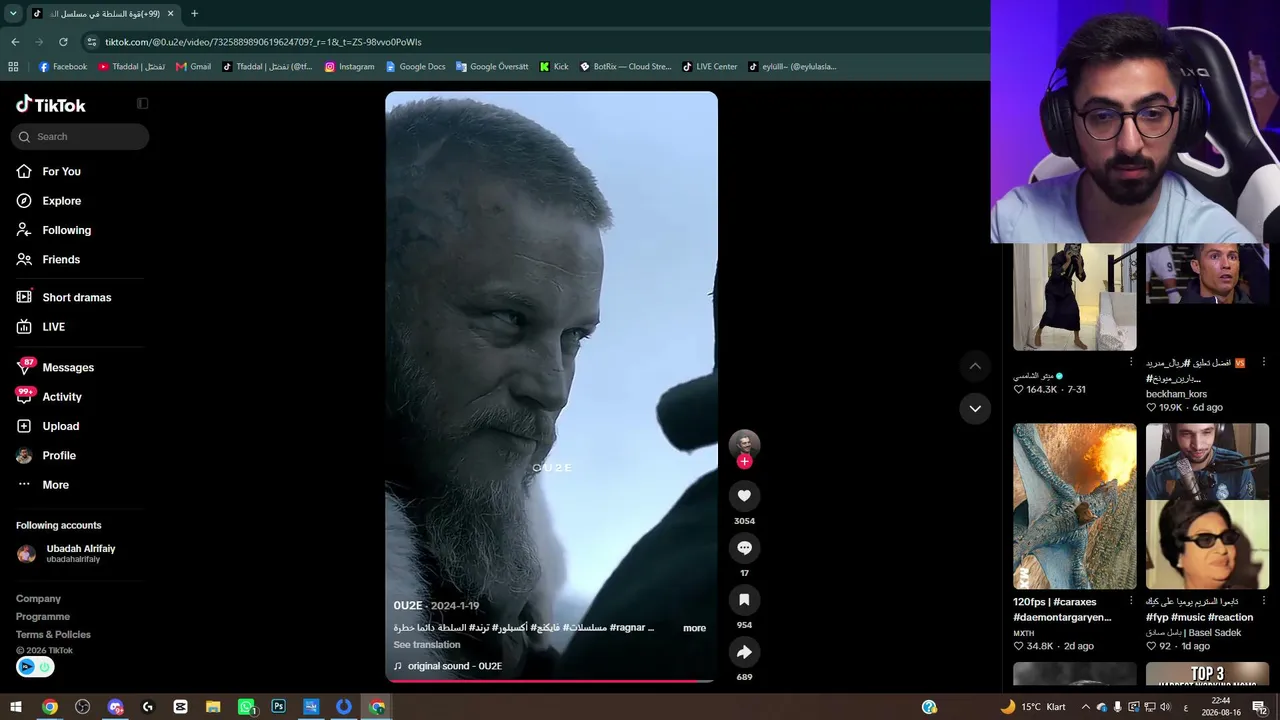
Task: Click the TikTok search field
Action: point(80,137)
